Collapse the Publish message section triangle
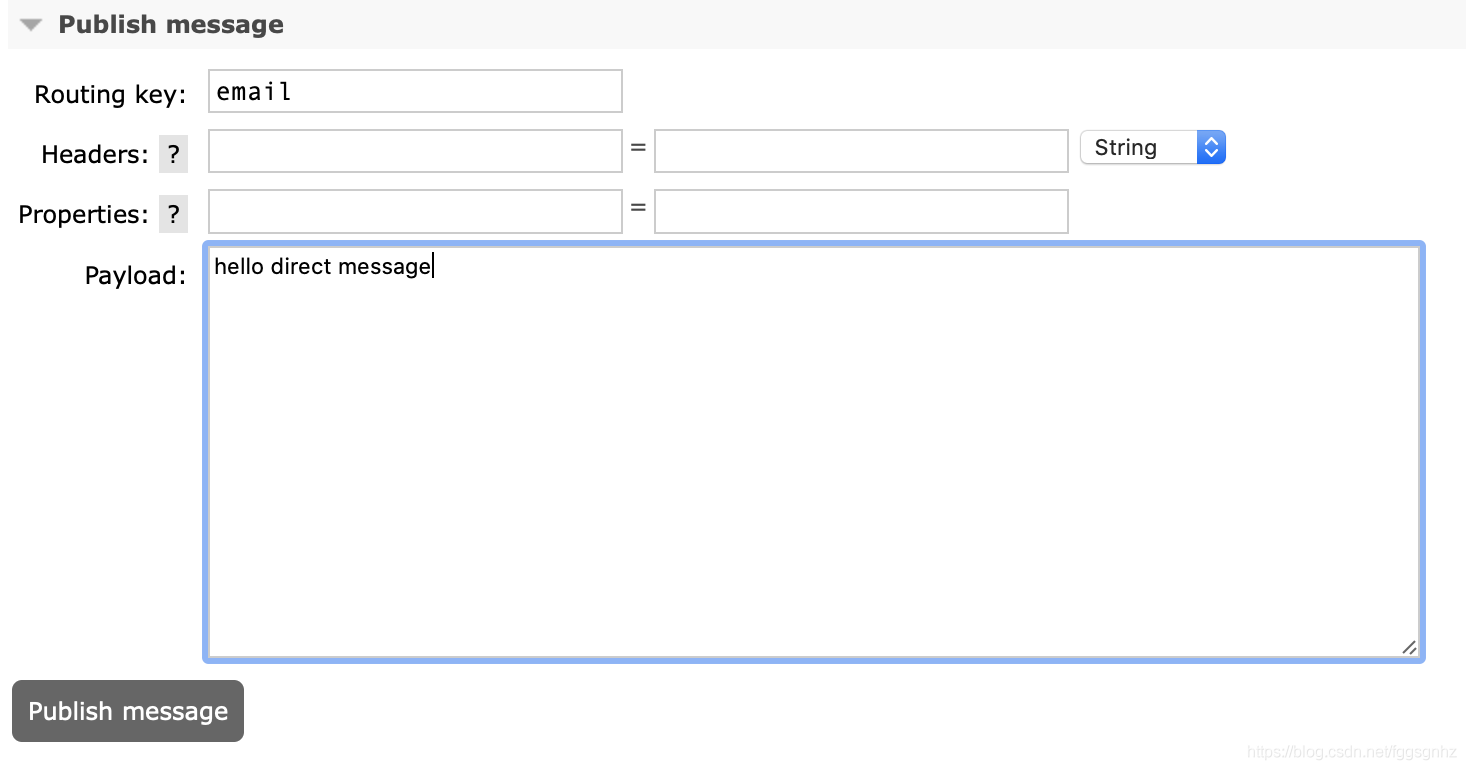Image resolution: width=1466 pixels, height=770 pixels. 31,25
